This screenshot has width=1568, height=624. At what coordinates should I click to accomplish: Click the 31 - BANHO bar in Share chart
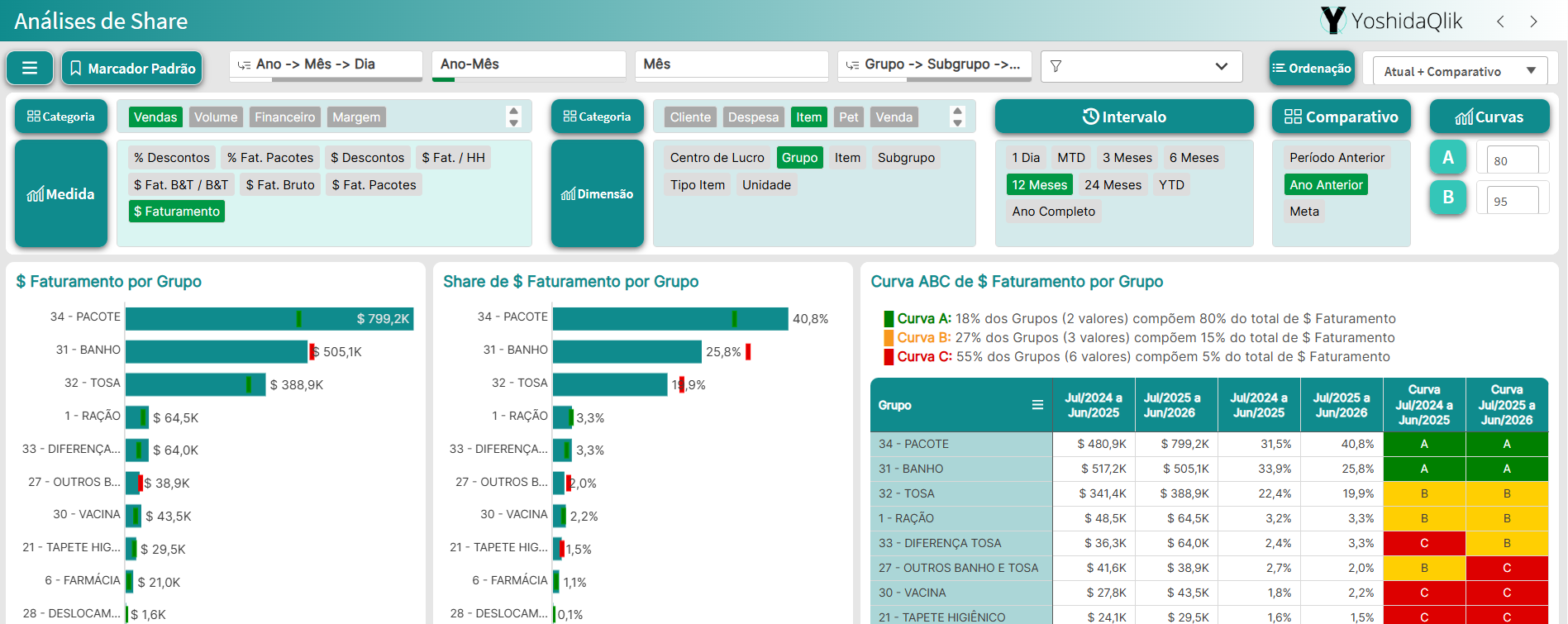coord(627,351)
